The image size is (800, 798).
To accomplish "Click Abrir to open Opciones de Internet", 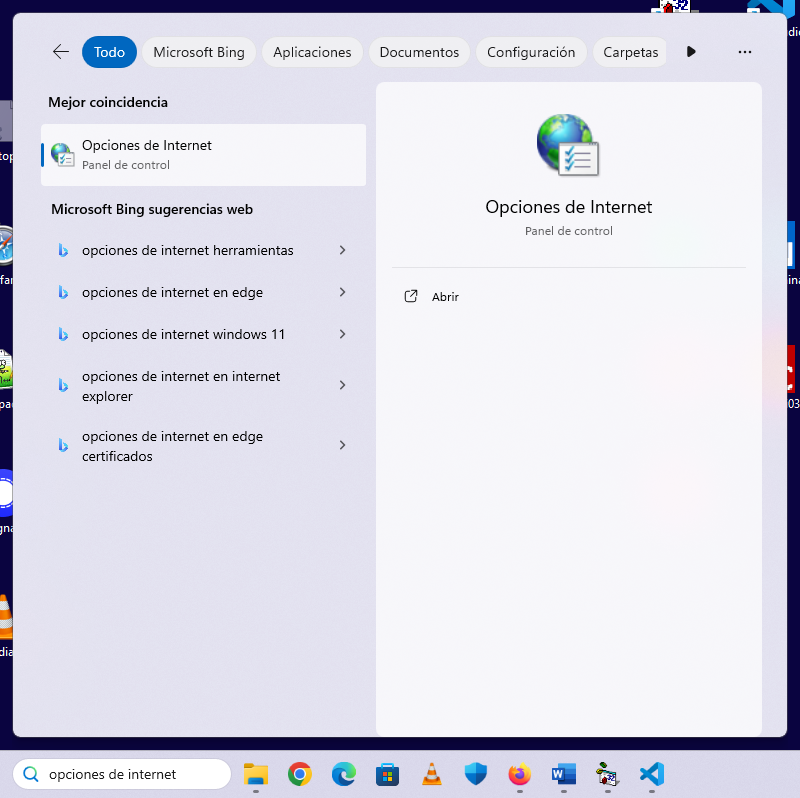I will tap(445, 297).
